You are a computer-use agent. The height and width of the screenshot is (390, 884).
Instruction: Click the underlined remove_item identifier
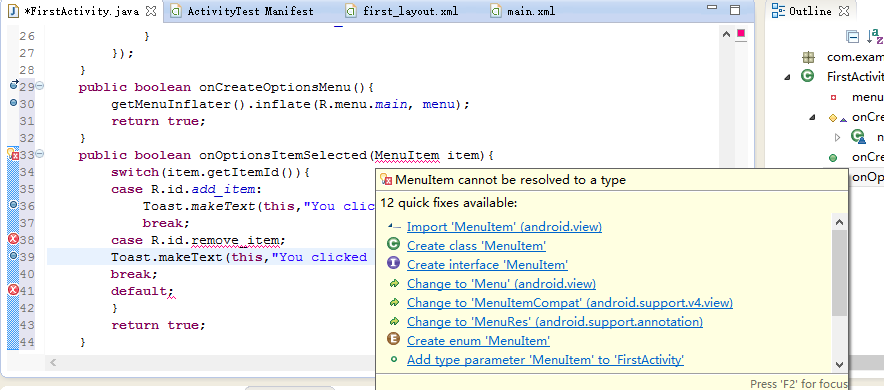[235, 241]
